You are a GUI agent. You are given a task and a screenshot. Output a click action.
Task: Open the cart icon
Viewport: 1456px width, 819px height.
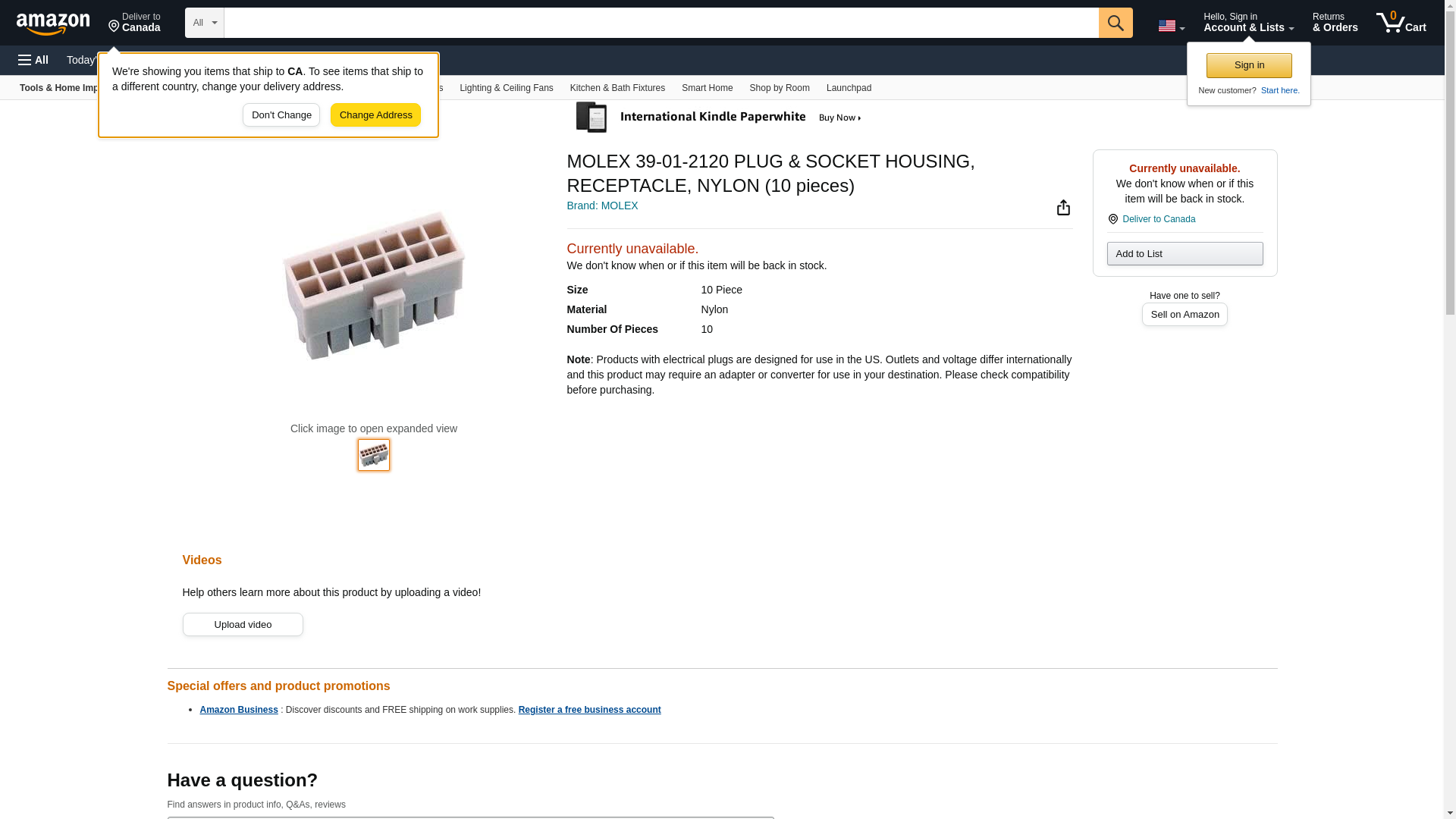tap(1401, 23)
